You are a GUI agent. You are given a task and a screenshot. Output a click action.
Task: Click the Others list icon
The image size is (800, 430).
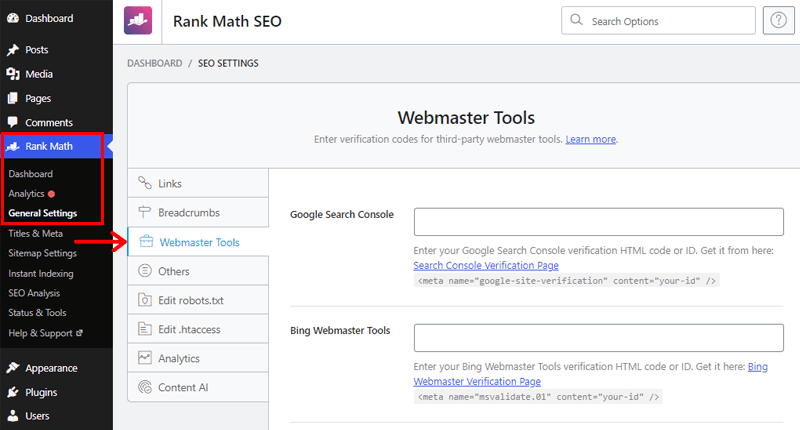tap(145, 270)
